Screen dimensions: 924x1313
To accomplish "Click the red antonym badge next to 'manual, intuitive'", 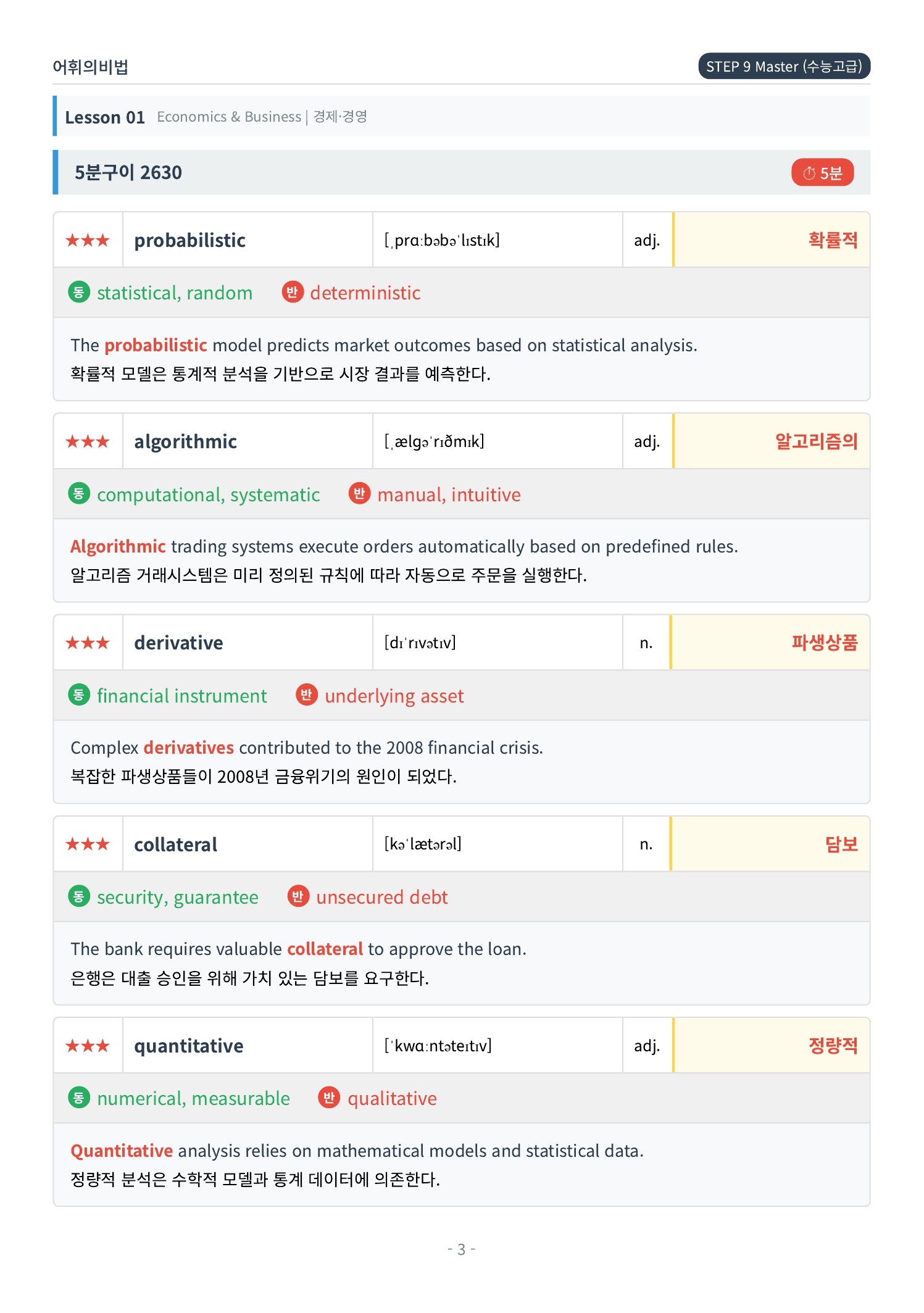I will pos(359,494).
